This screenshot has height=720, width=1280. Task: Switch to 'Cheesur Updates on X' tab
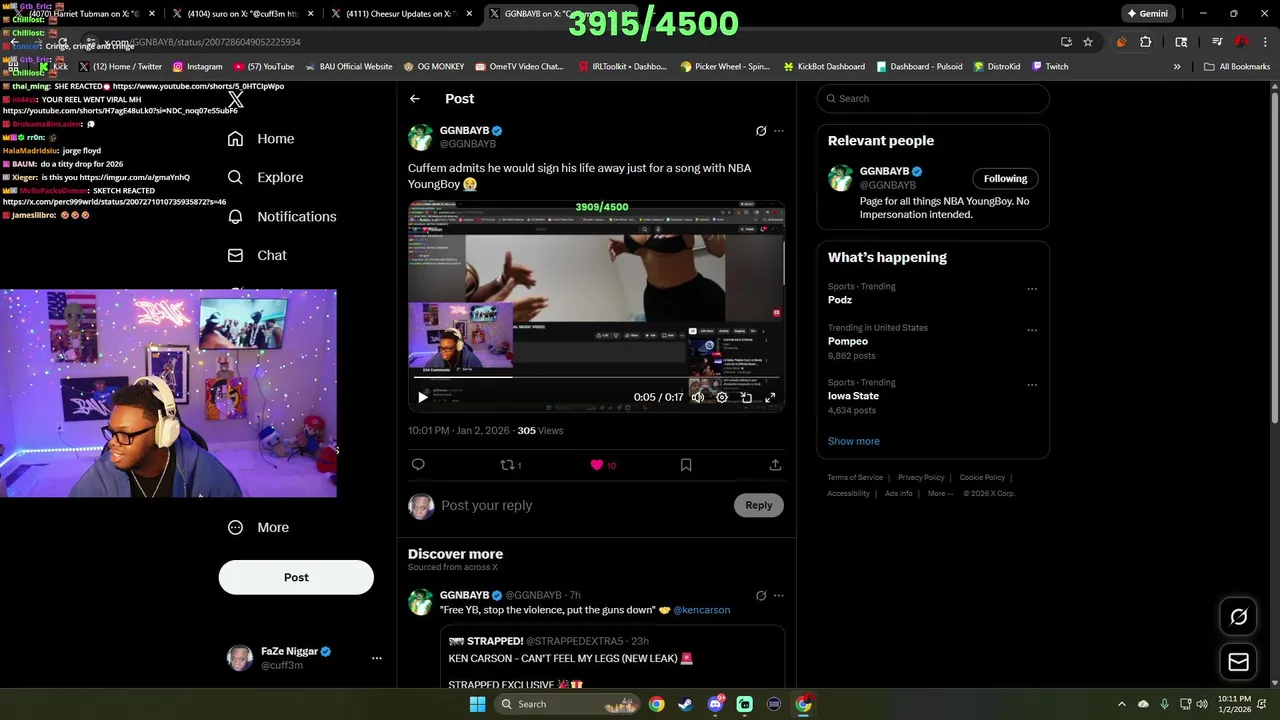[400, 14]
